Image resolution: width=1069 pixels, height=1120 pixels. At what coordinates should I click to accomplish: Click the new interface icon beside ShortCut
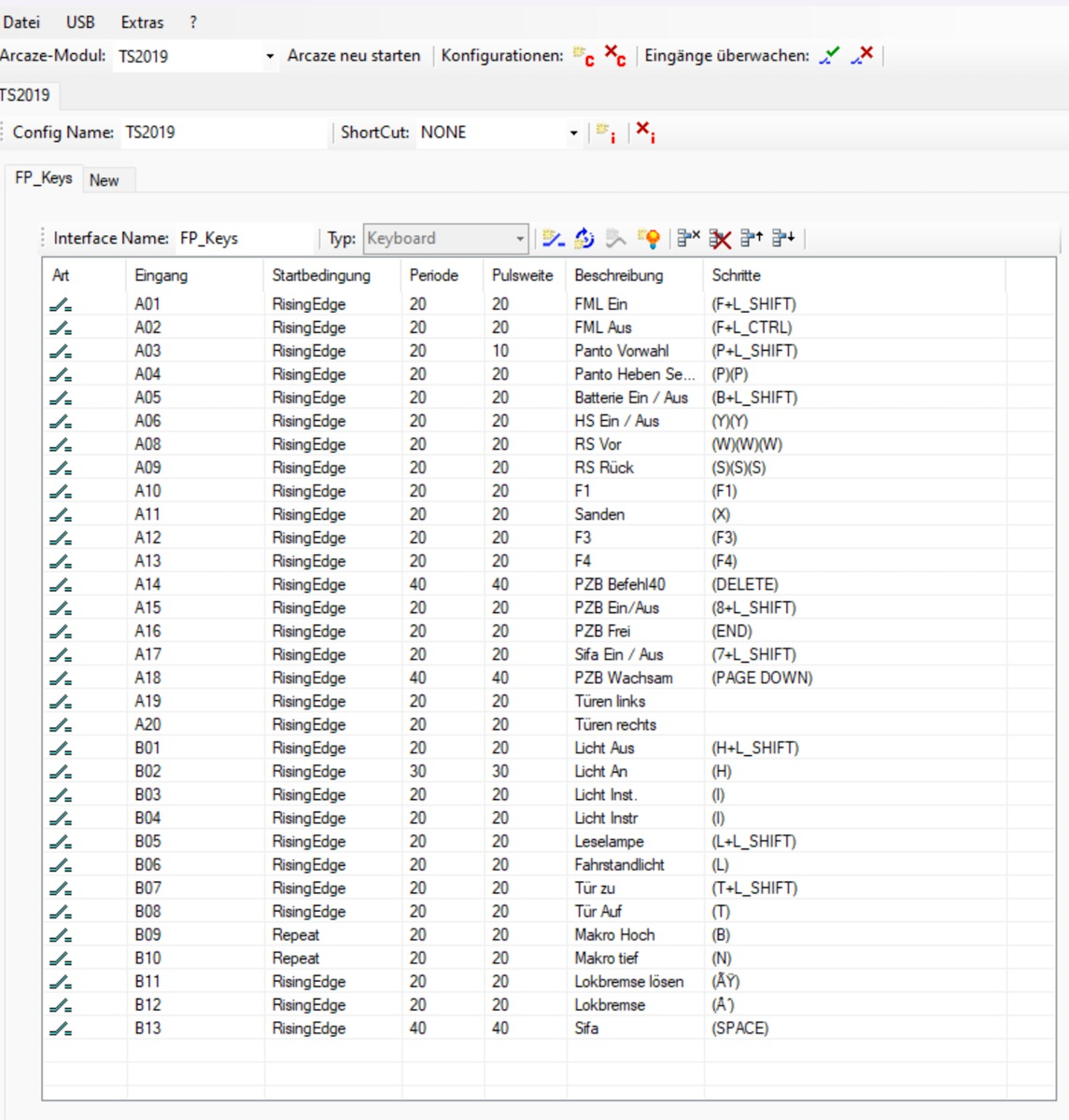(x=606, y=133)
